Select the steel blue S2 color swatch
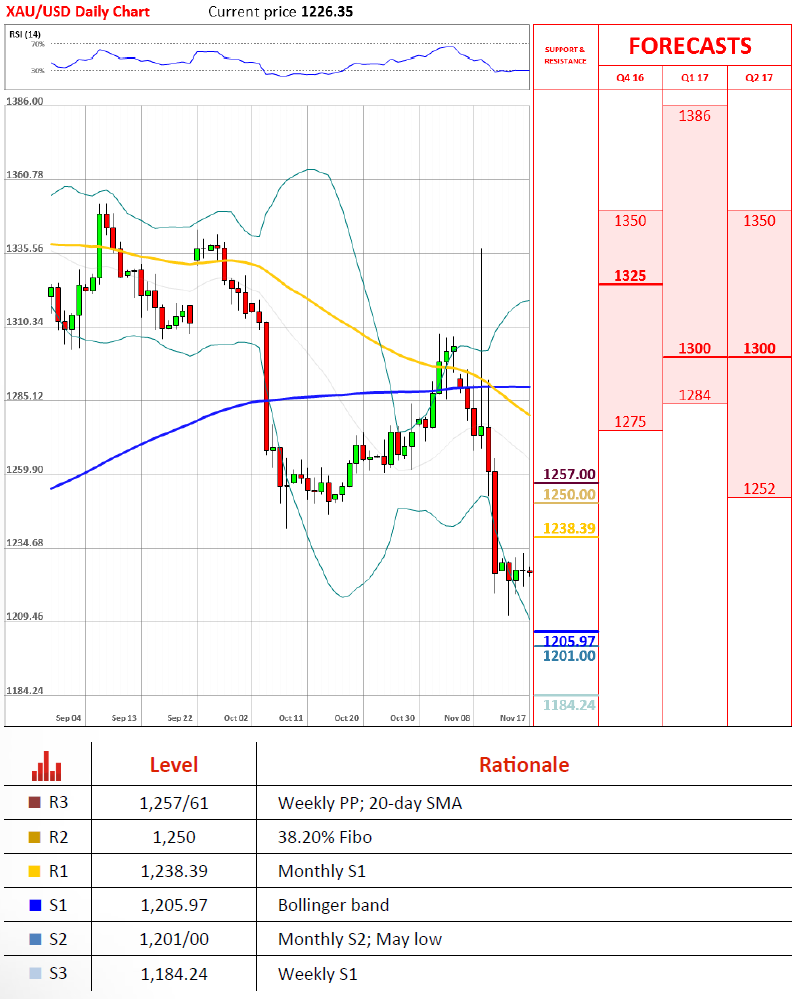The height and width of the screenshot is (999, 803). coord(35,939)
